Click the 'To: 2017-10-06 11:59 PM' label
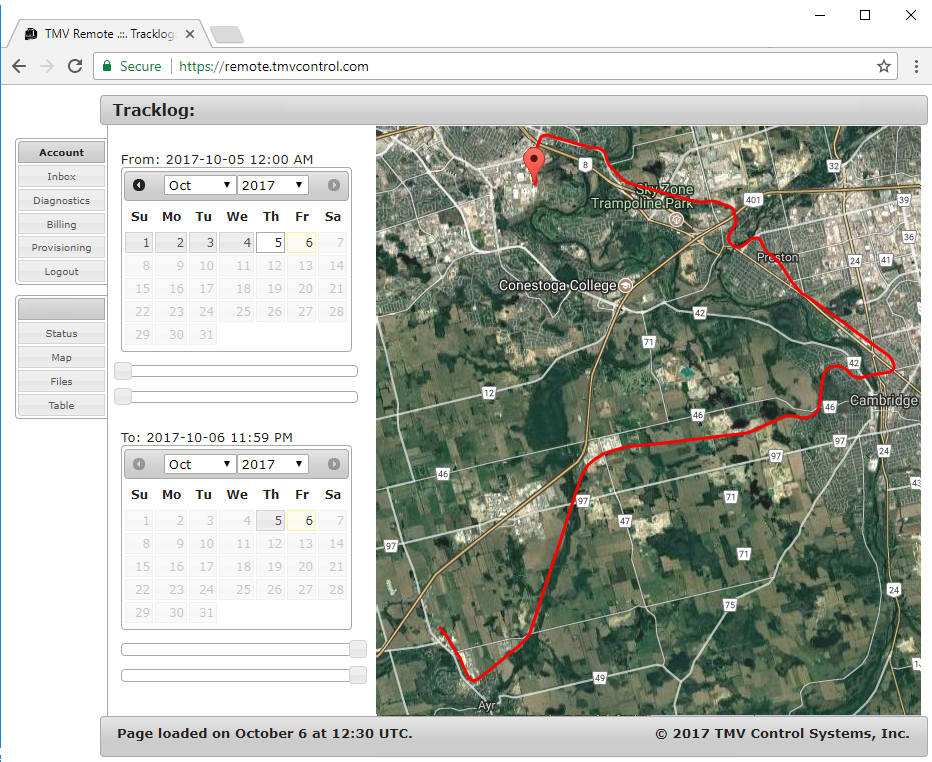 (207, 437)
